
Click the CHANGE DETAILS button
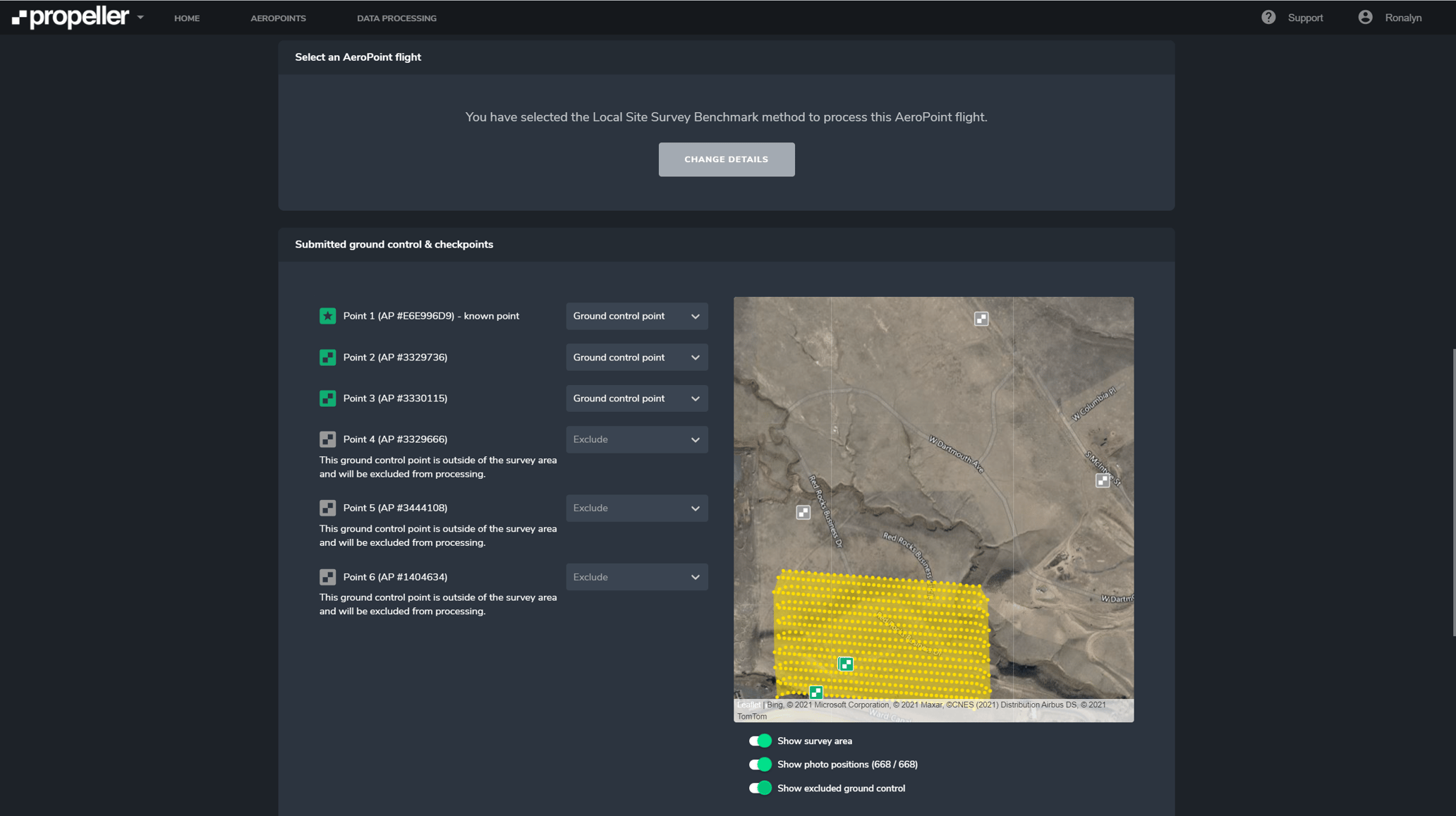tap(726, 159)
